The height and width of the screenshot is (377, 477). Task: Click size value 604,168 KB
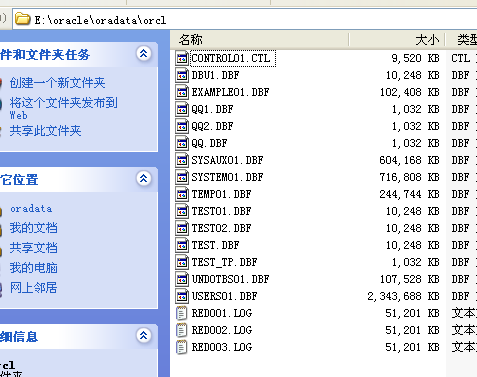coord(409,160)
